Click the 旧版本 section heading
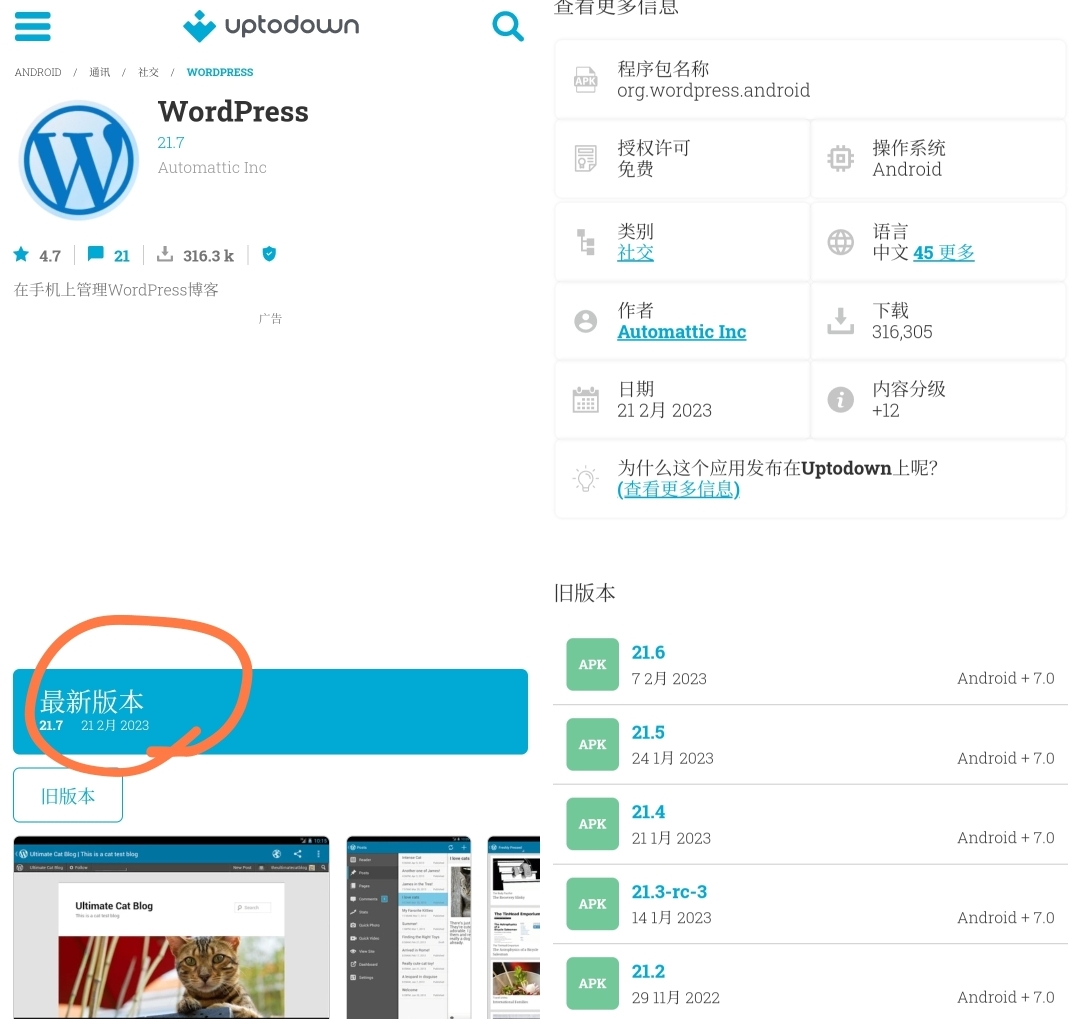Image resolution: width=1080 pixels, height=1019 pixels. click(585, 593)
